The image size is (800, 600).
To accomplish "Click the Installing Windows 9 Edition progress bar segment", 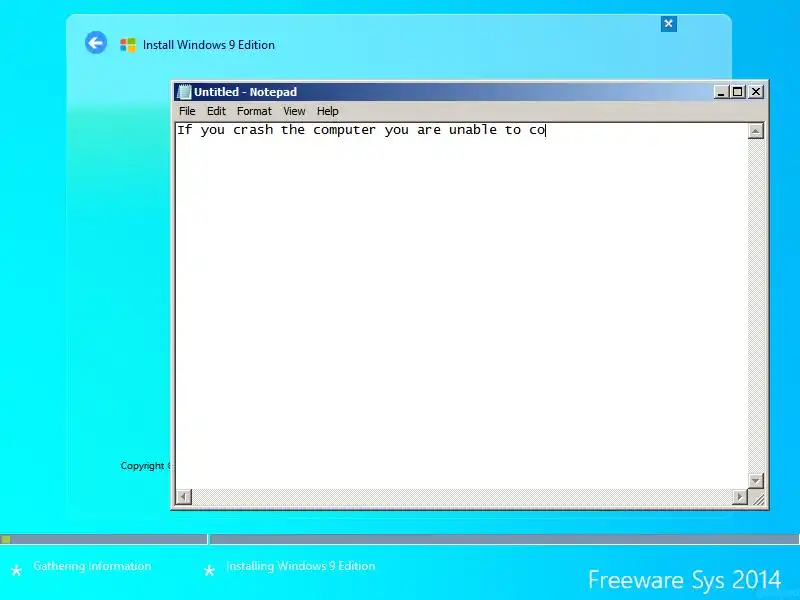I will pyautogui.click(x=505, y=539).
